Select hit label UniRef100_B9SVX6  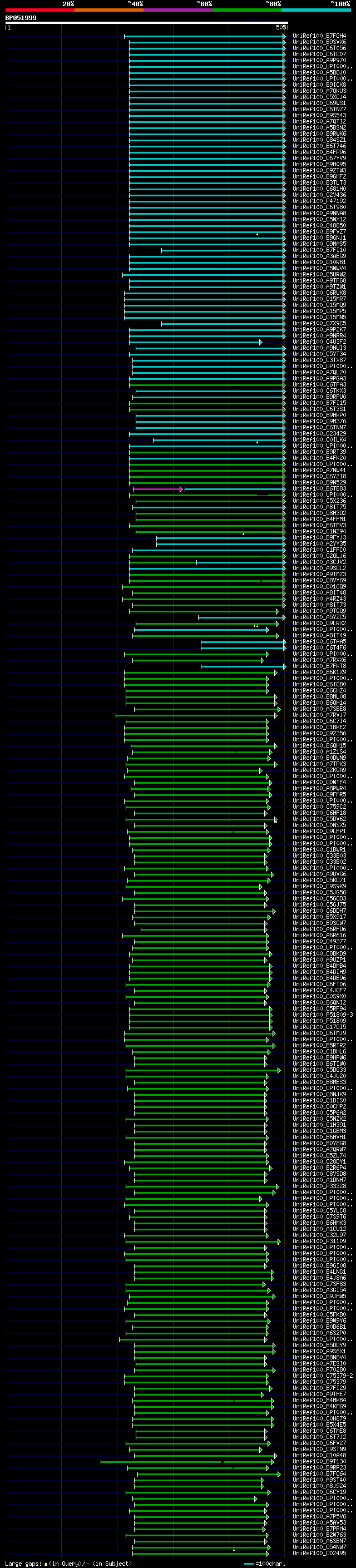coord(319,42)
